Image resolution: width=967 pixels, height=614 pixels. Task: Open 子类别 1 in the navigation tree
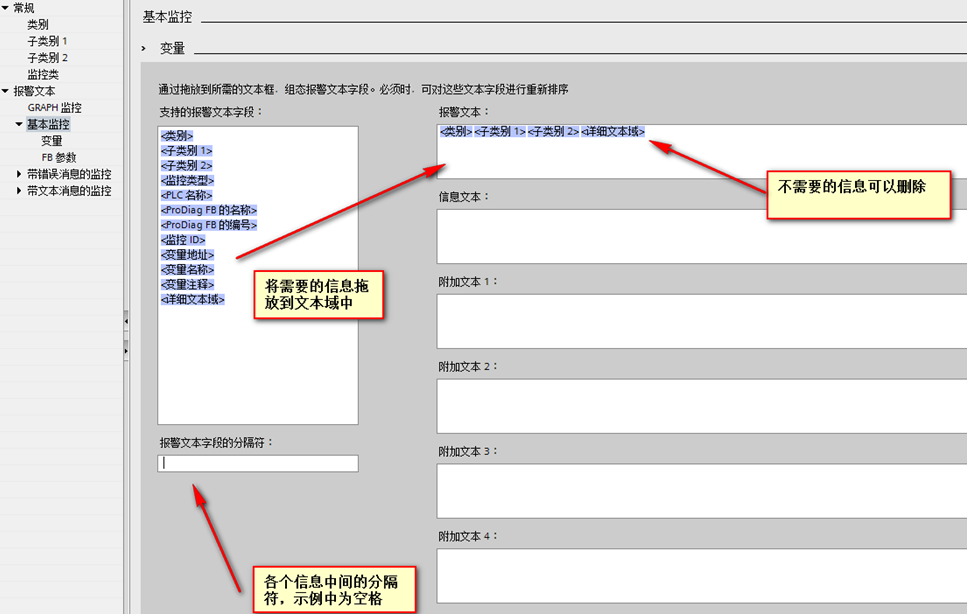point(47,41)
